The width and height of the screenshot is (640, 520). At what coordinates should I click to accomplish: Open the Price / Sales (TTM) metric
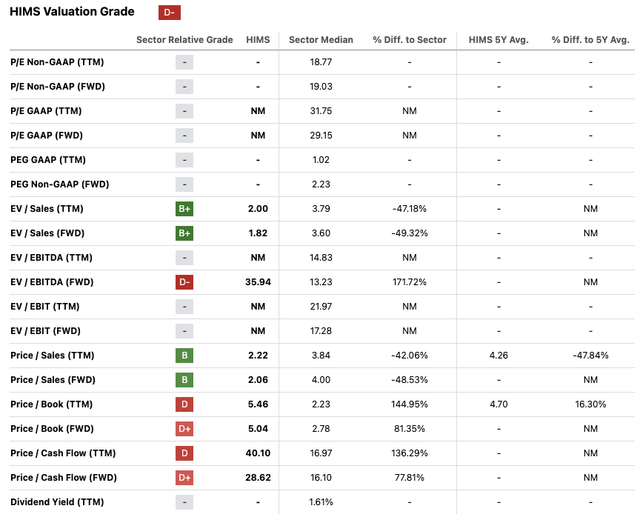52,356
